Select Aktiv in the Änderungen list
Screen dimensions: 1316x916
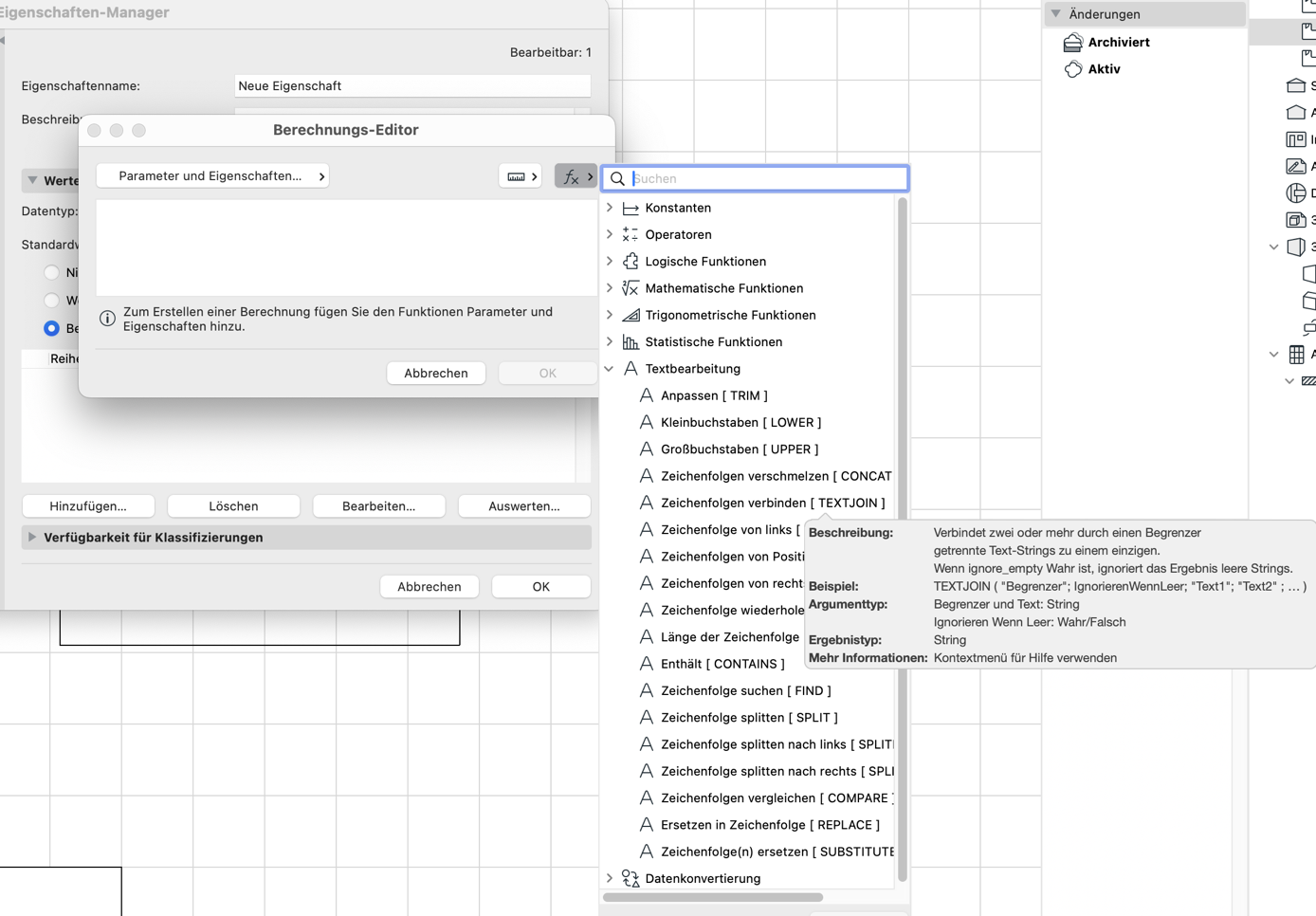click(x=1104, y=69)
